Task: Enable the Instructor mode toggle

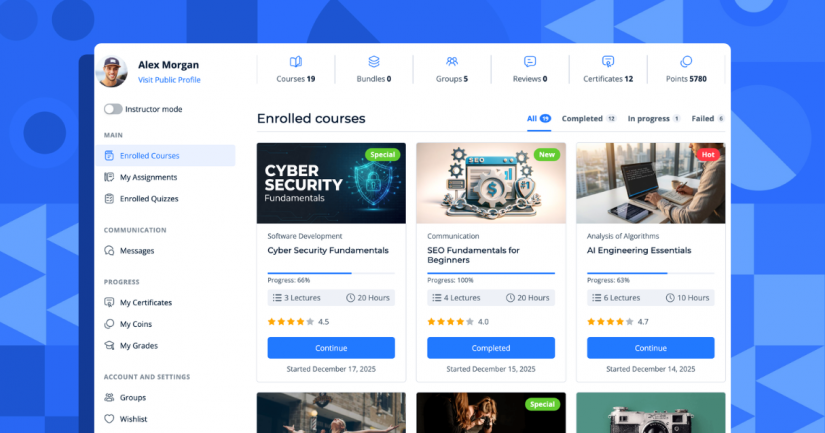Action: coord(113,109)
